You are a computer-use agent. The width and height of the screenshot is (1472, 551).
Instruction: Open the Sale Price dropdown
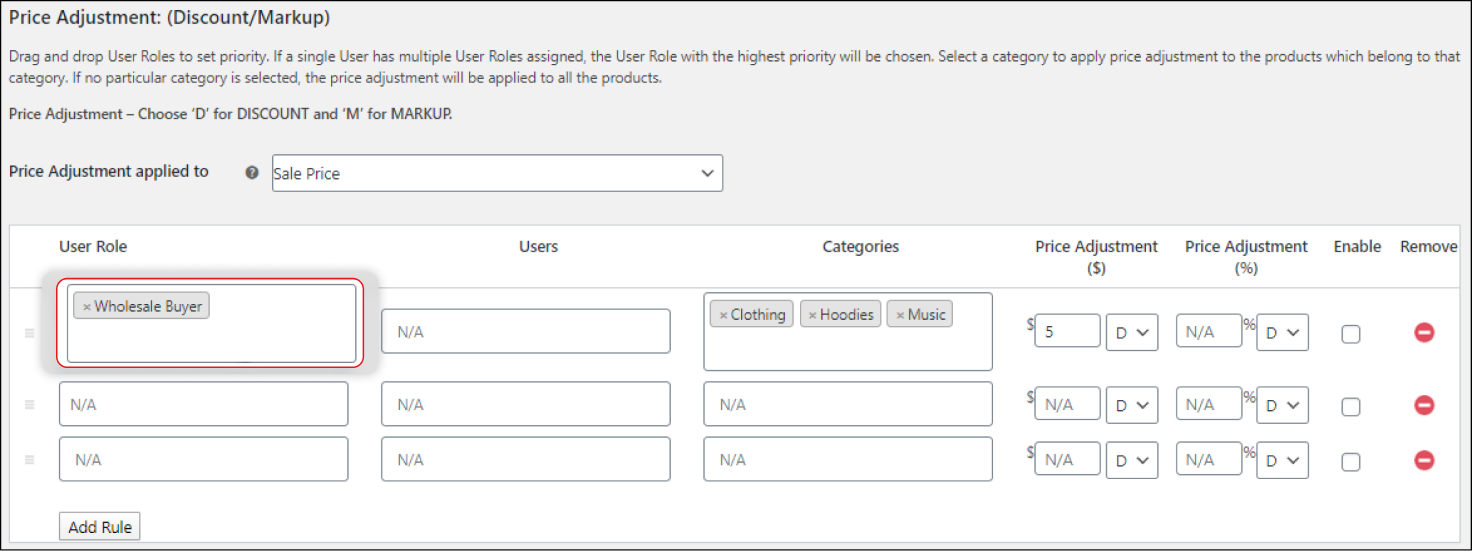(497, 173)
